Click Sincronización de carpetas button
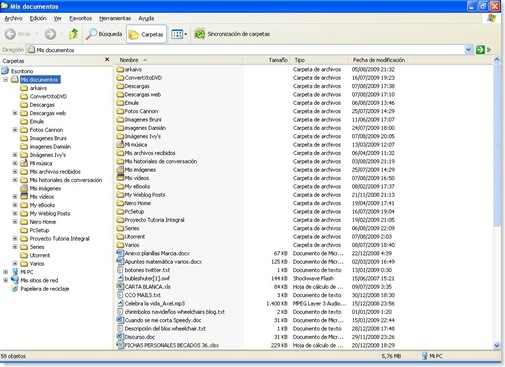 232,34
